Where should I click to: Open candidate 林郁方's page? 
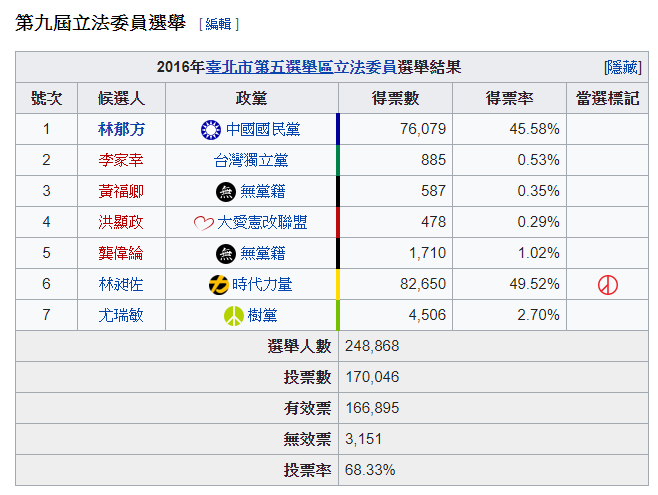[x=121, y=129]
